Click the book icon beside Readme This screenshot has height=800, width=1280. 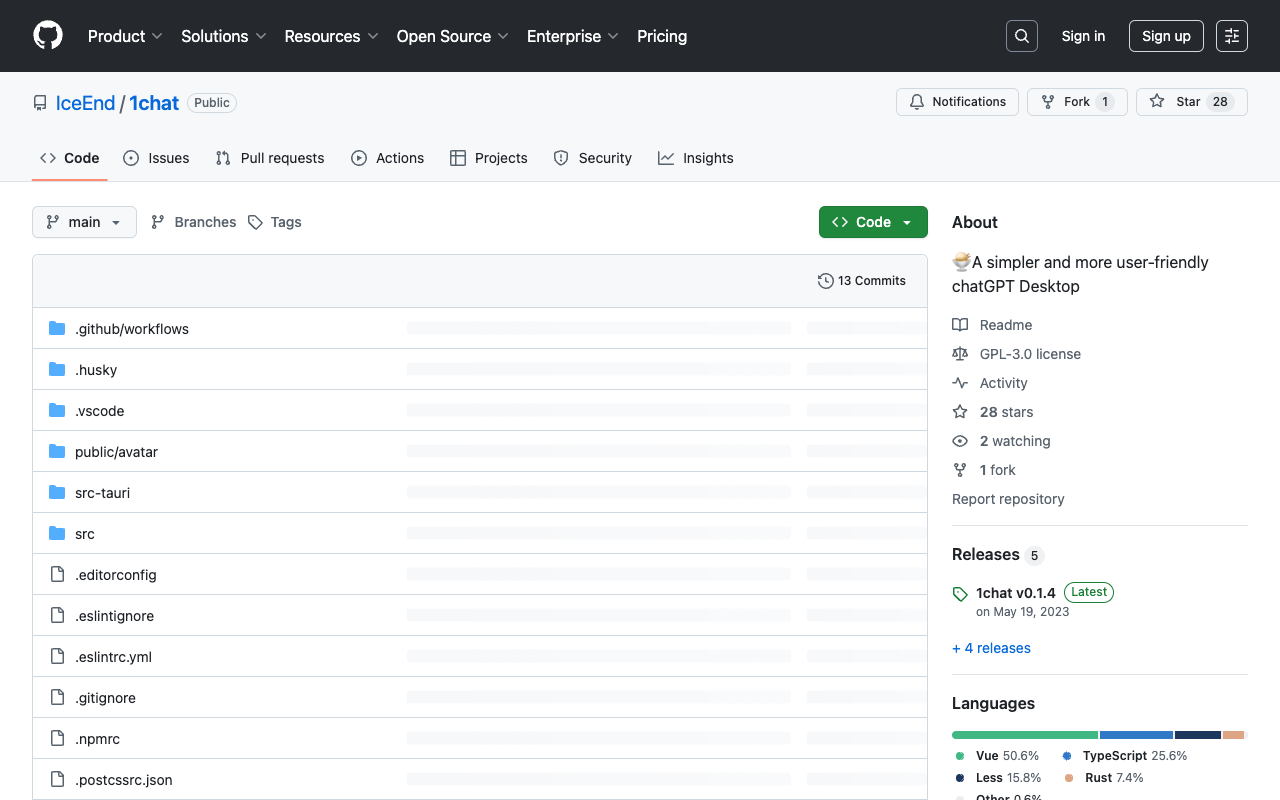click(960, 325)
